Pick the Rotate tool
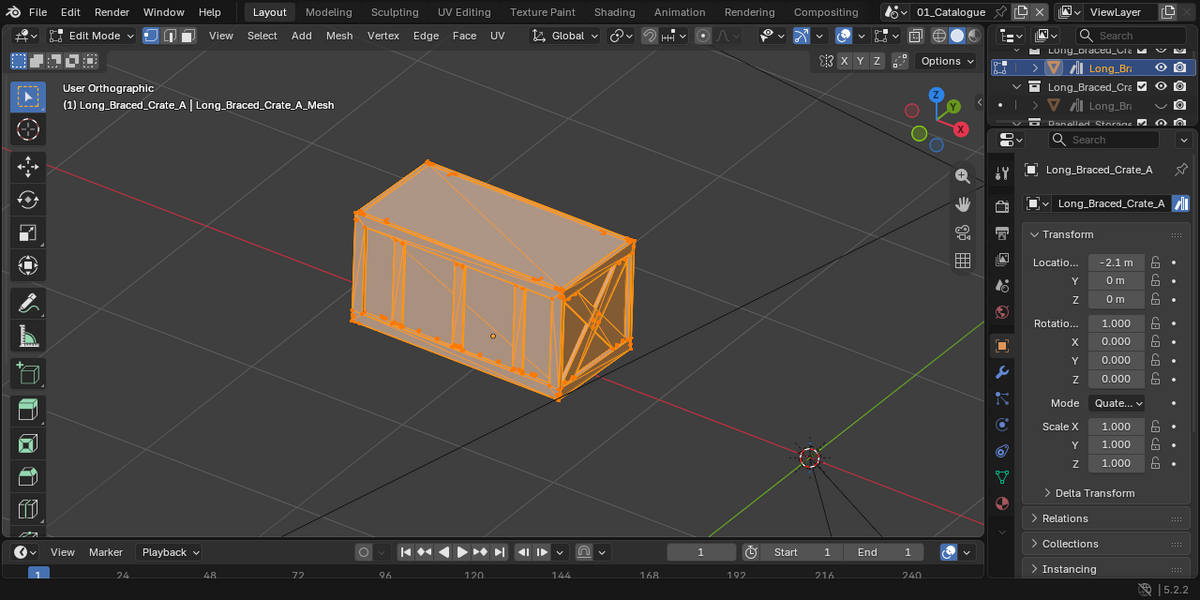Image resolution: width=1200 pixels, height=600 pixels. [28, 200]
